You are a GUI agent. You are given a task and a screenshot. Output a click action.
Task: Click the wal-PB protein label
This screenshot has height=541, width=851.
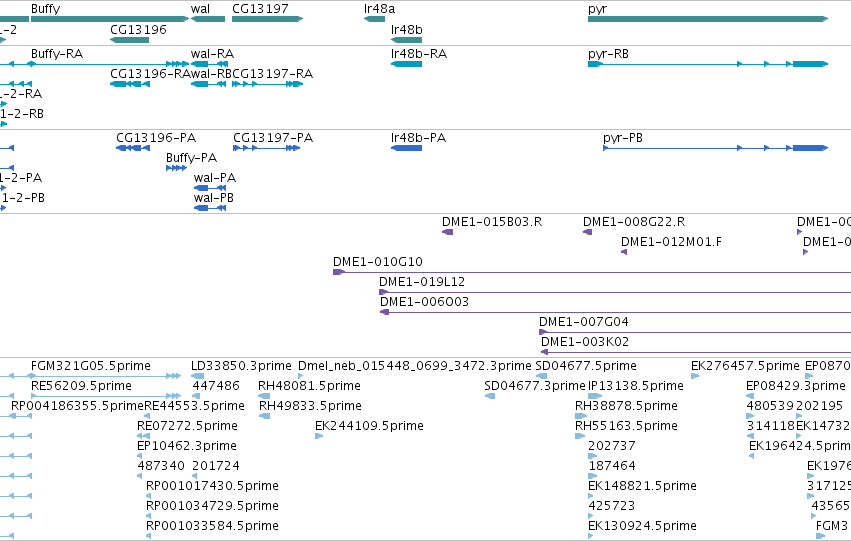click(x=214, y=198)
